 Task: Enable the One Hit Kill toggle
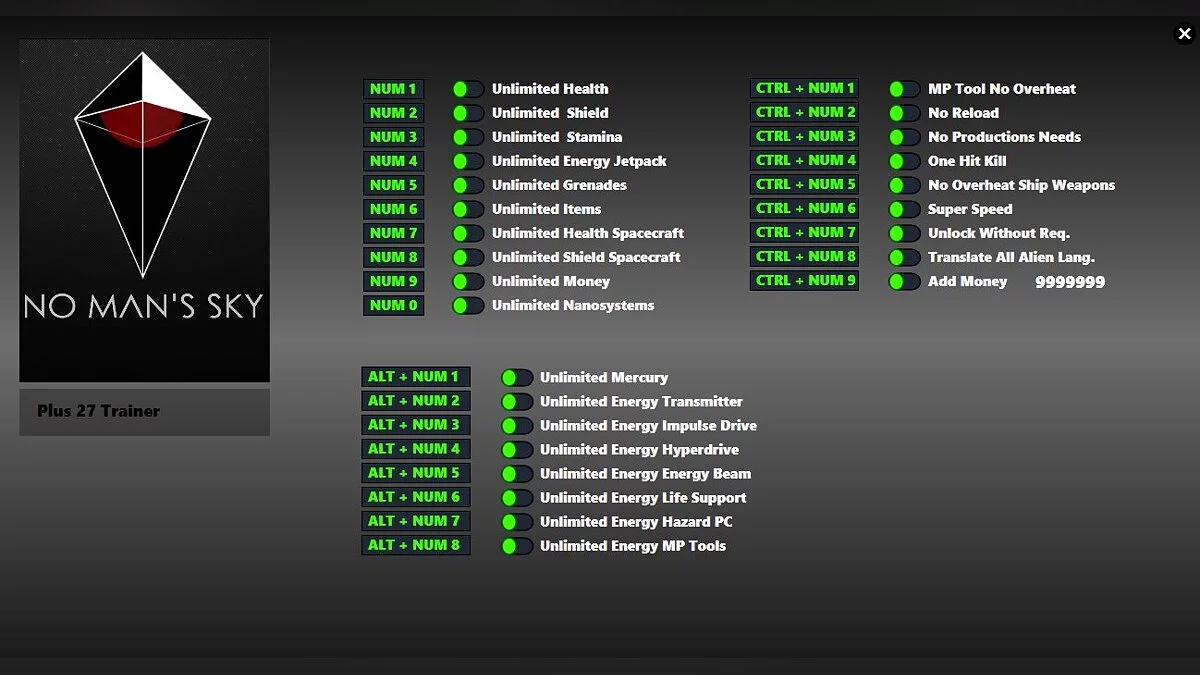point(904,161)
